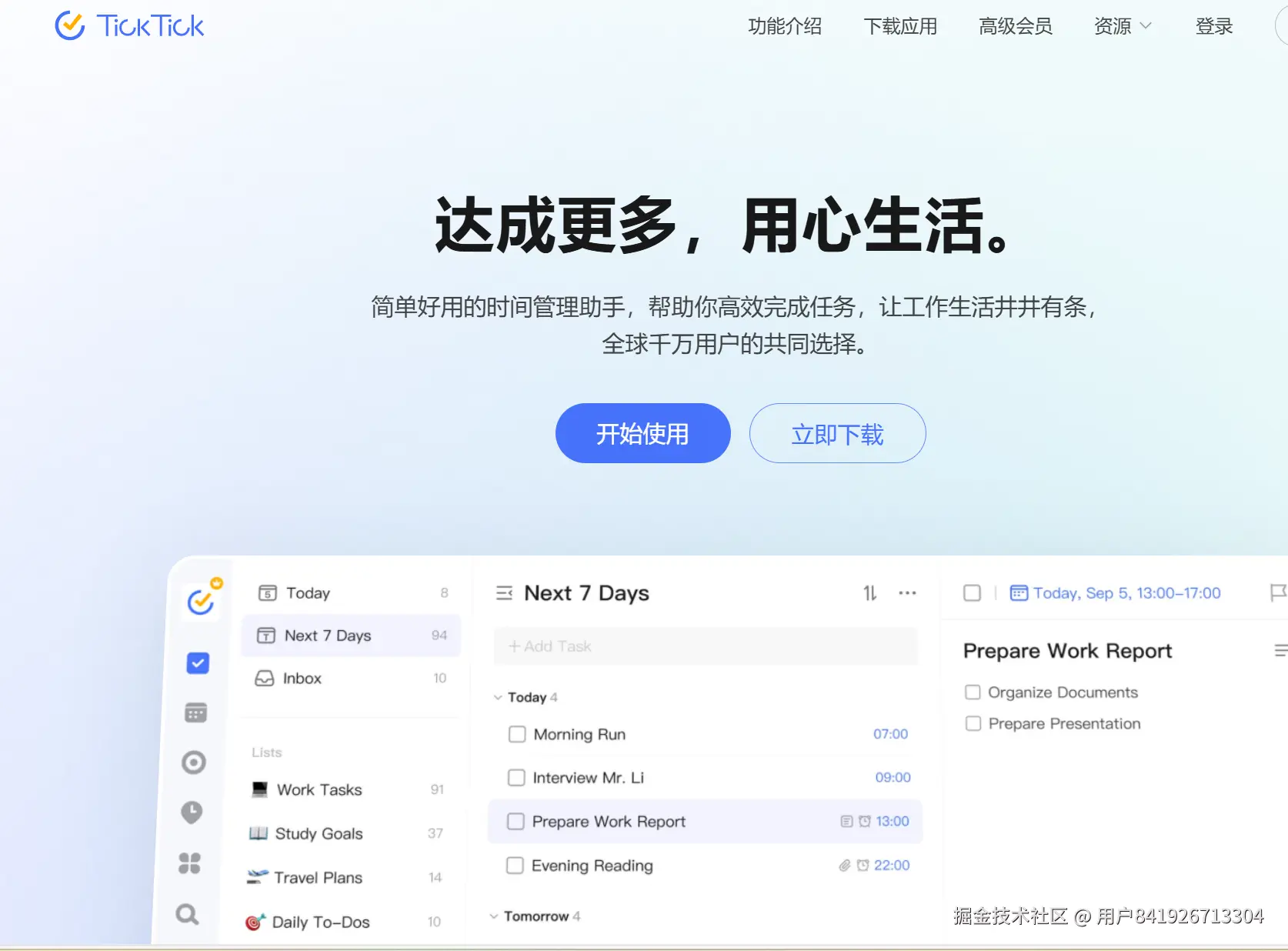This screenshot has height=951, width=1288.
Task: Click the sort arrows icon beside Next 7 Days
Action: coord(869,593)
